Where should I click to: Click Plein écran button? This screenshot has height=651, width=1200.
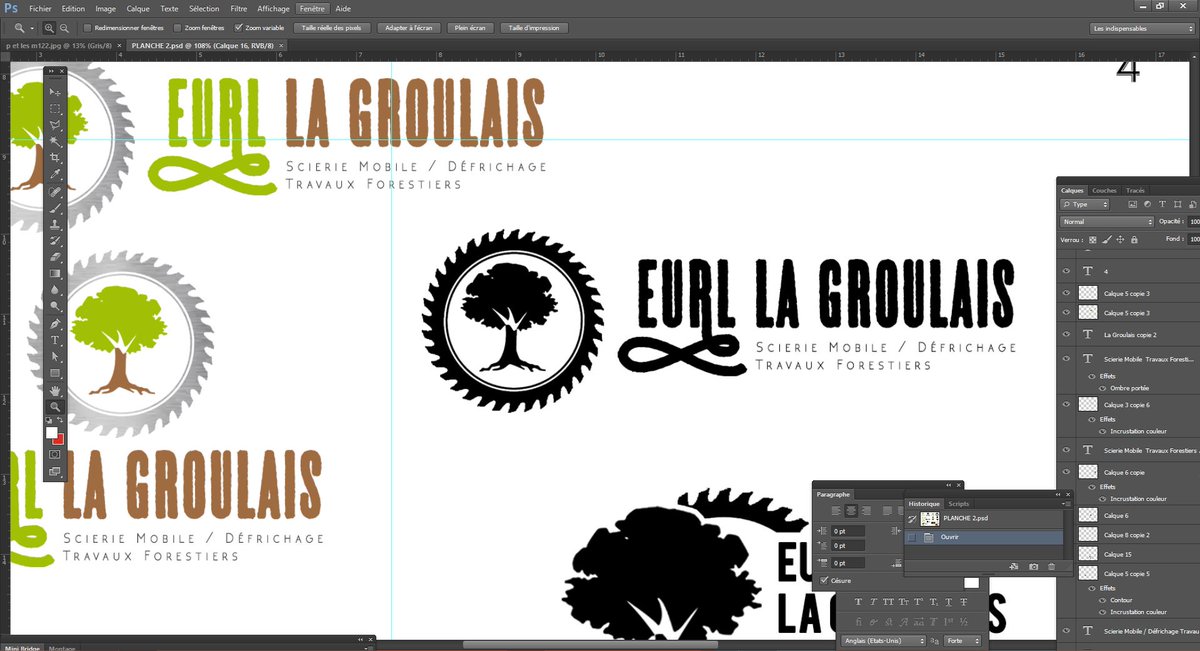pyautogui.click(x=469, y=28)
